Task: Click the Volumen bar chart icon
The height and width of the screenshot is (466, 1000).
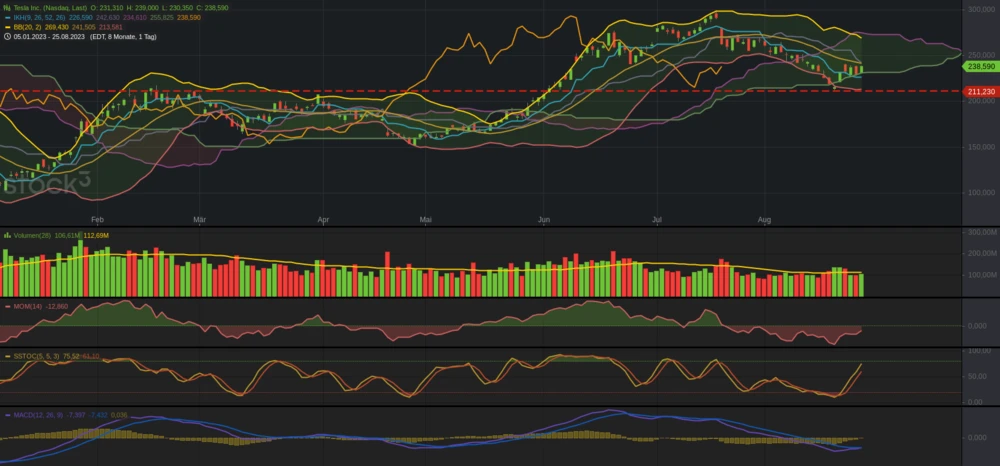Action: [x=7, y=235]
